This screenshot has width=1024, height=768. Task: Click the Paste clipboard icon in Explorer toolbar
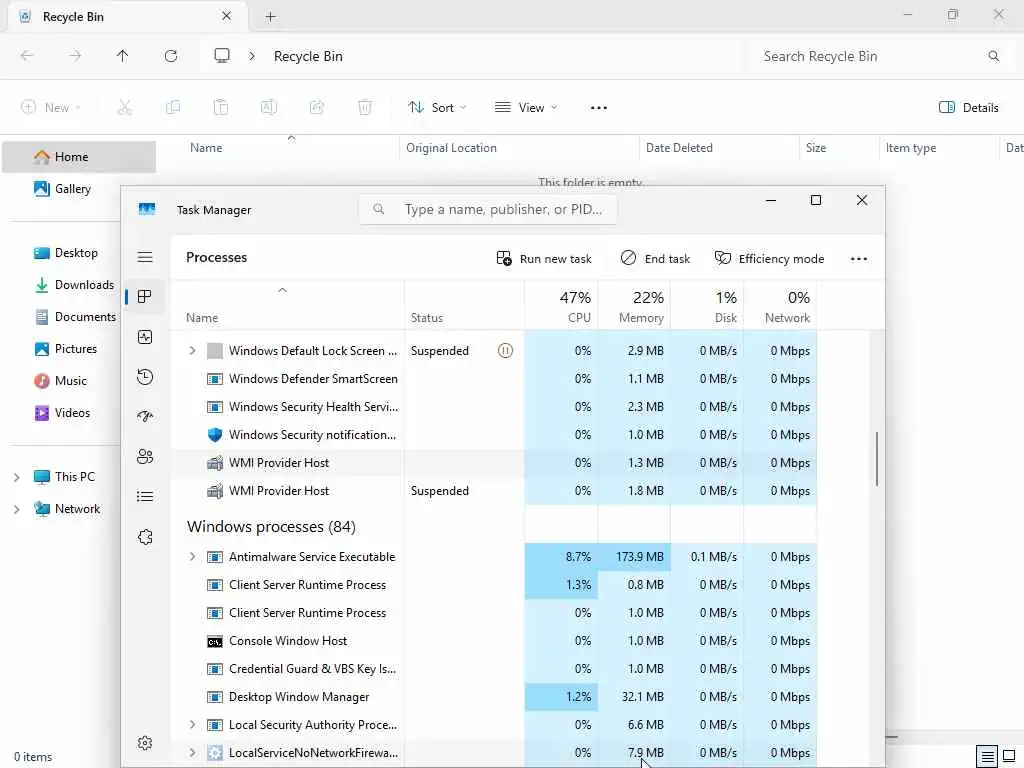(x=221, y=108)
